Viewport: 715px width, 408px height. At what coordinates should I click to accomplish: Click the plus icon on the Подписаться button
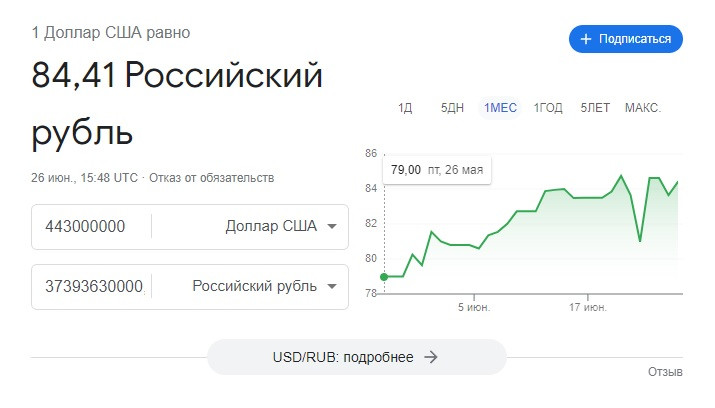[585, 39]
